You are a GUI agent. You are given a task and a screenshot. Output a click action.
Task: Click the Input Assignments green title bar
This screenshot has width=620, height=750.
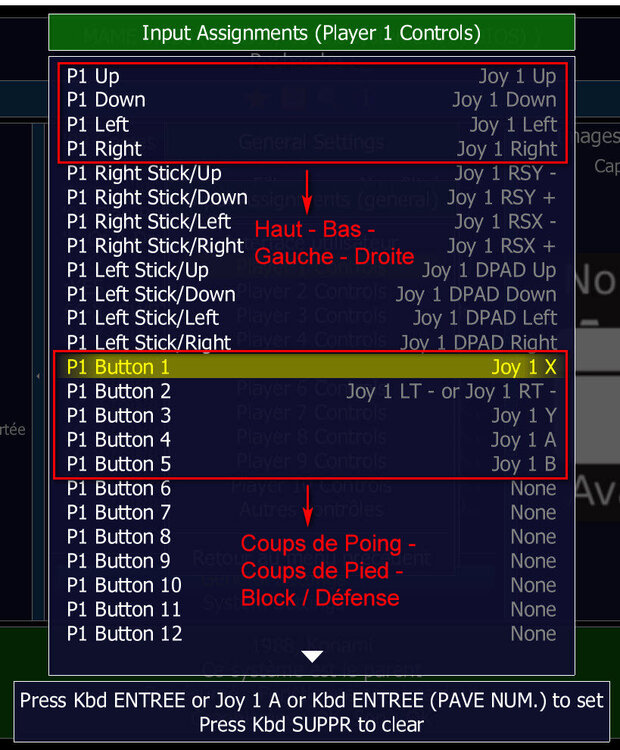(311, 33)
